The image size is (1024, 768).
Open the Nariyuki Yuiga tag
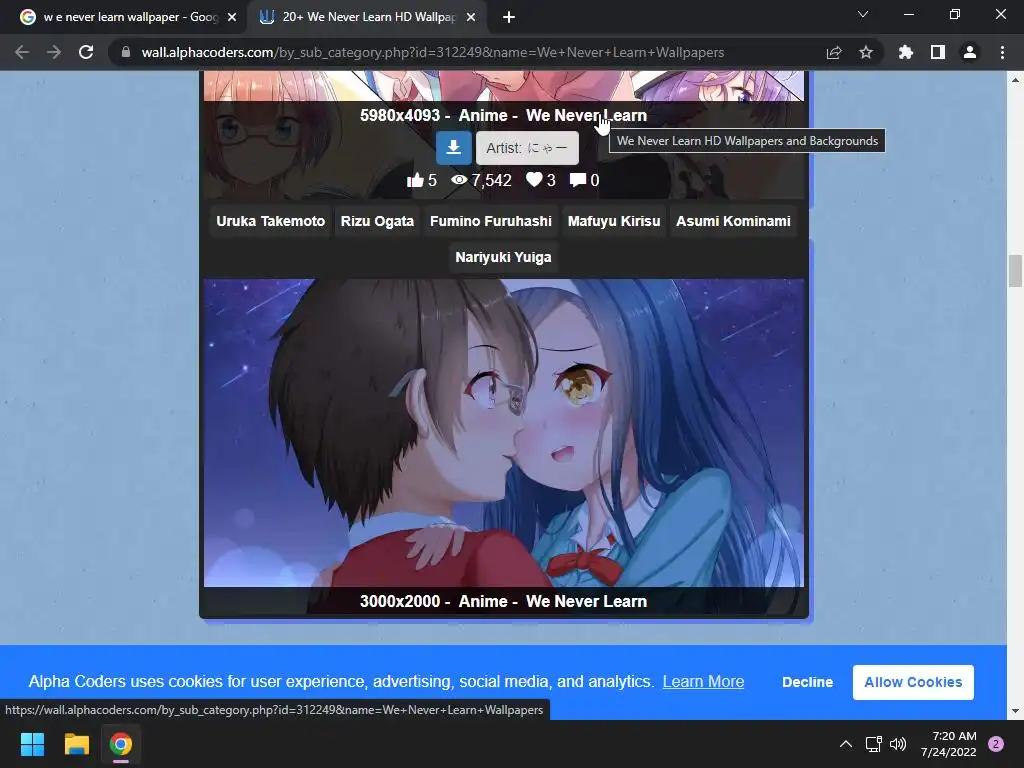(x=503, y=257)
